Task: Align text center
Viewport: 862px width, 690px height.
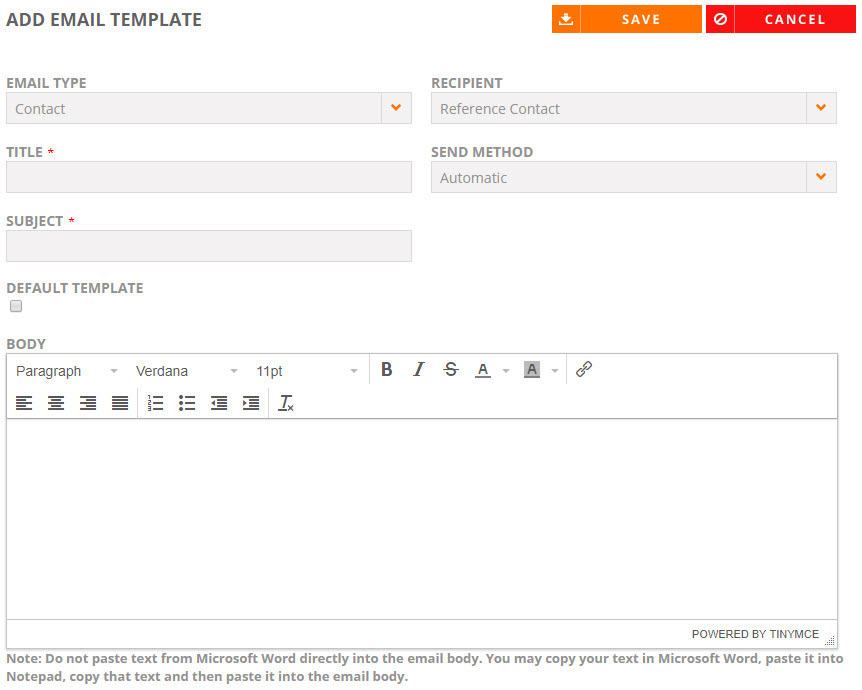Action: point(56,403)
